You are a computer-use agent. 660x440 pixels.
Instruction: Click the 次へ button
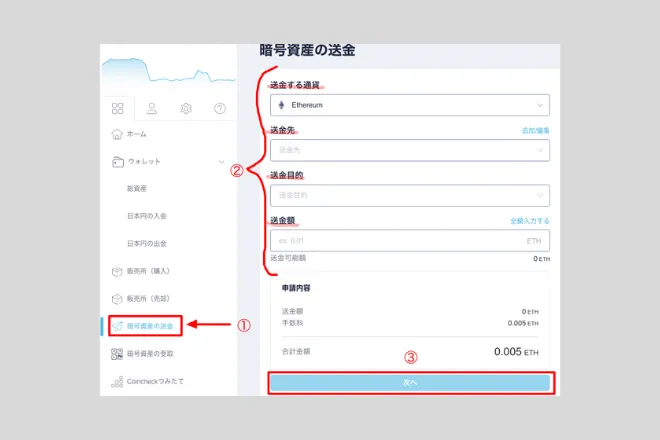click(x=410, y=383)
